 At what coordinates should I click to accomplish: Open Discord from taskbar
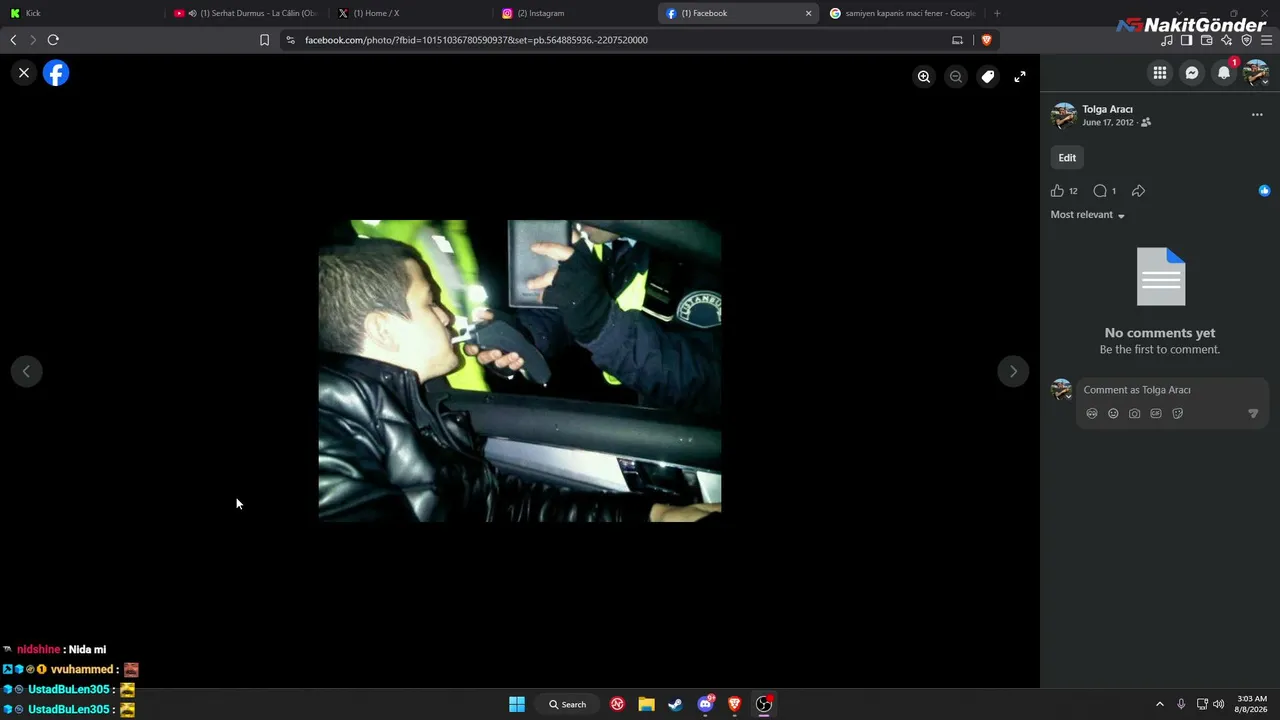706,704
